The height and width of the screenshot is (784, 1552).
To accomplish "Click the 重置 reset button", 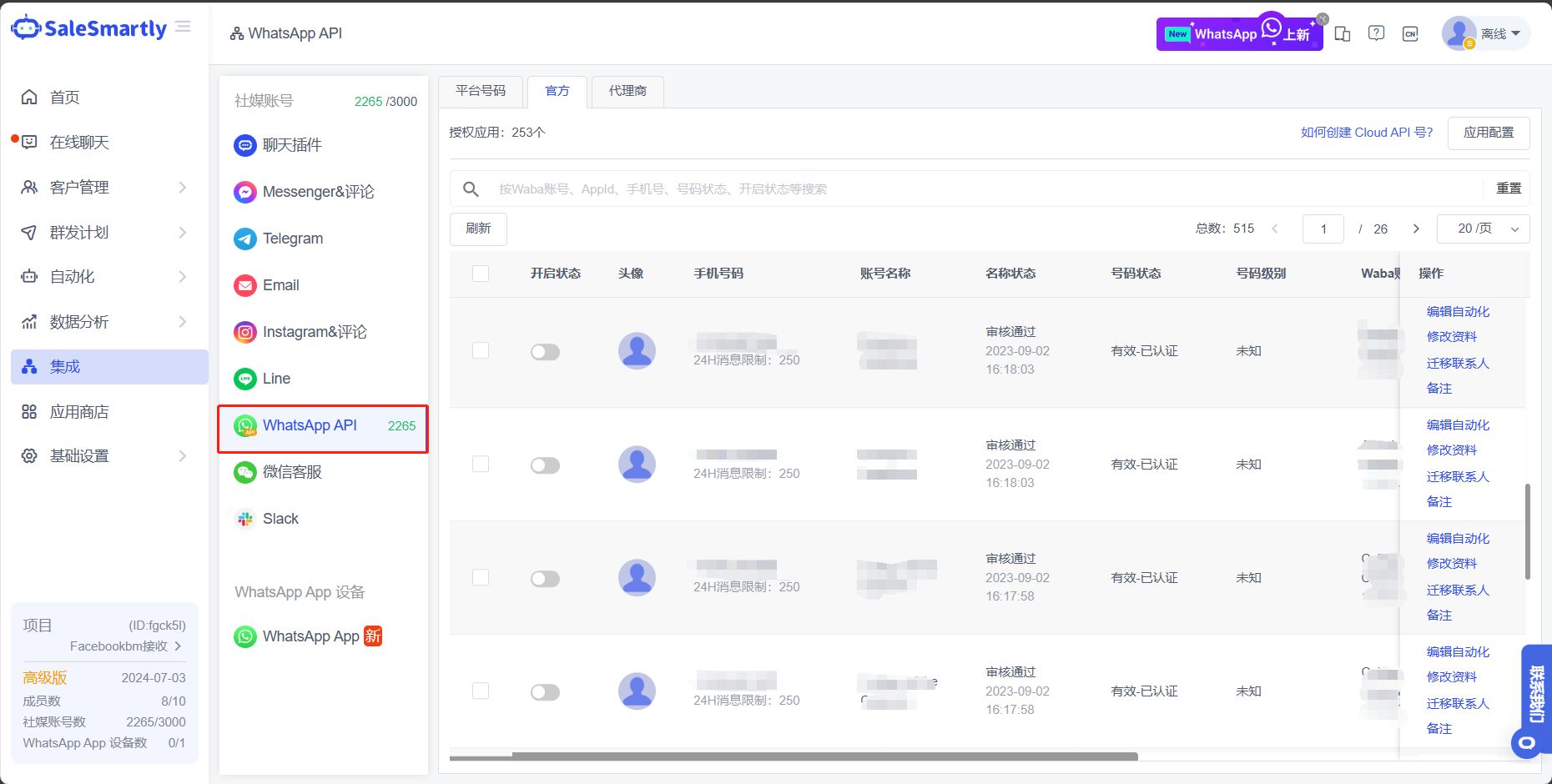I will click(1509, 188).
